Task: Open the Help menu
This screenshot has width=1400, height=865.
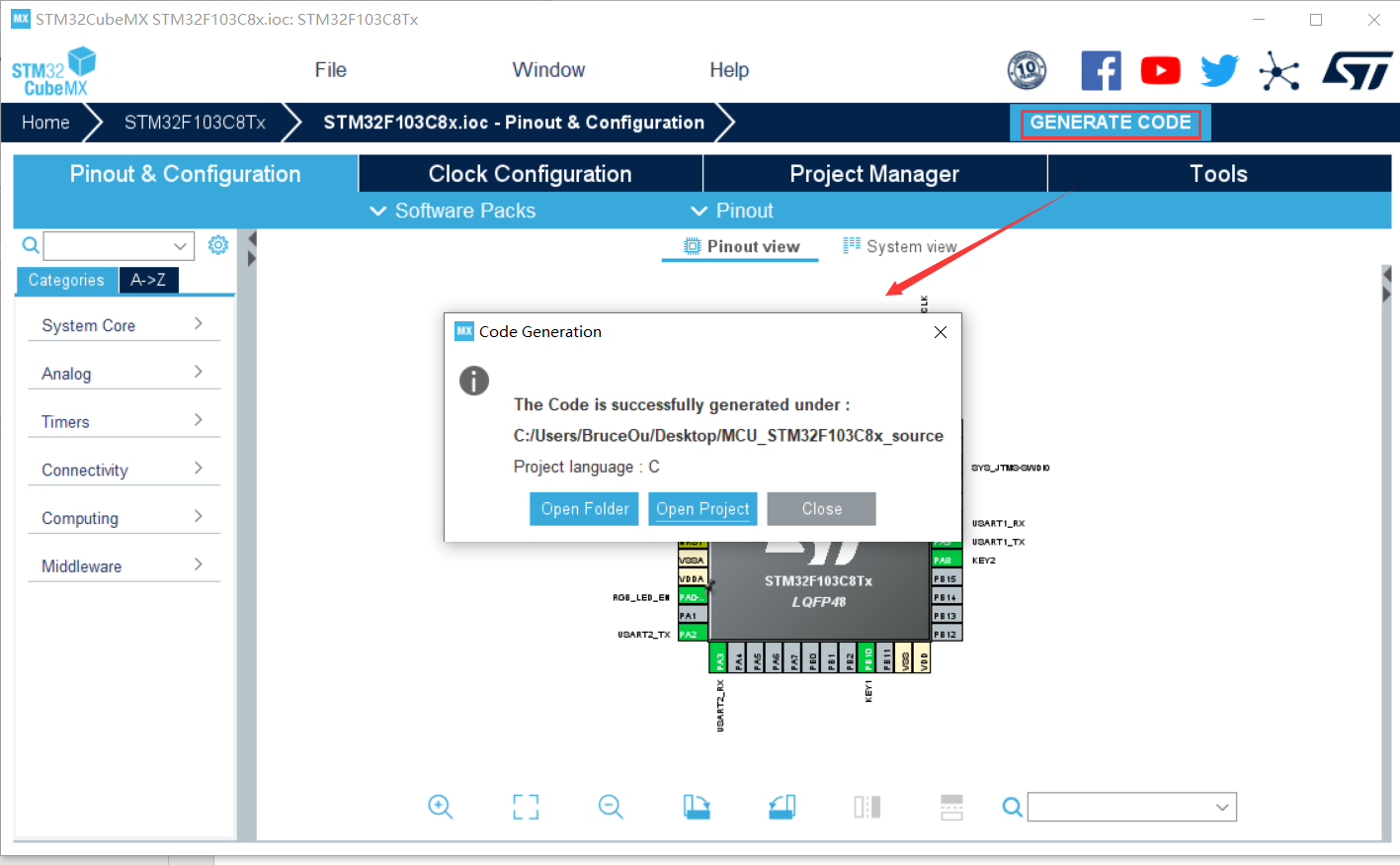Action: 729,70
